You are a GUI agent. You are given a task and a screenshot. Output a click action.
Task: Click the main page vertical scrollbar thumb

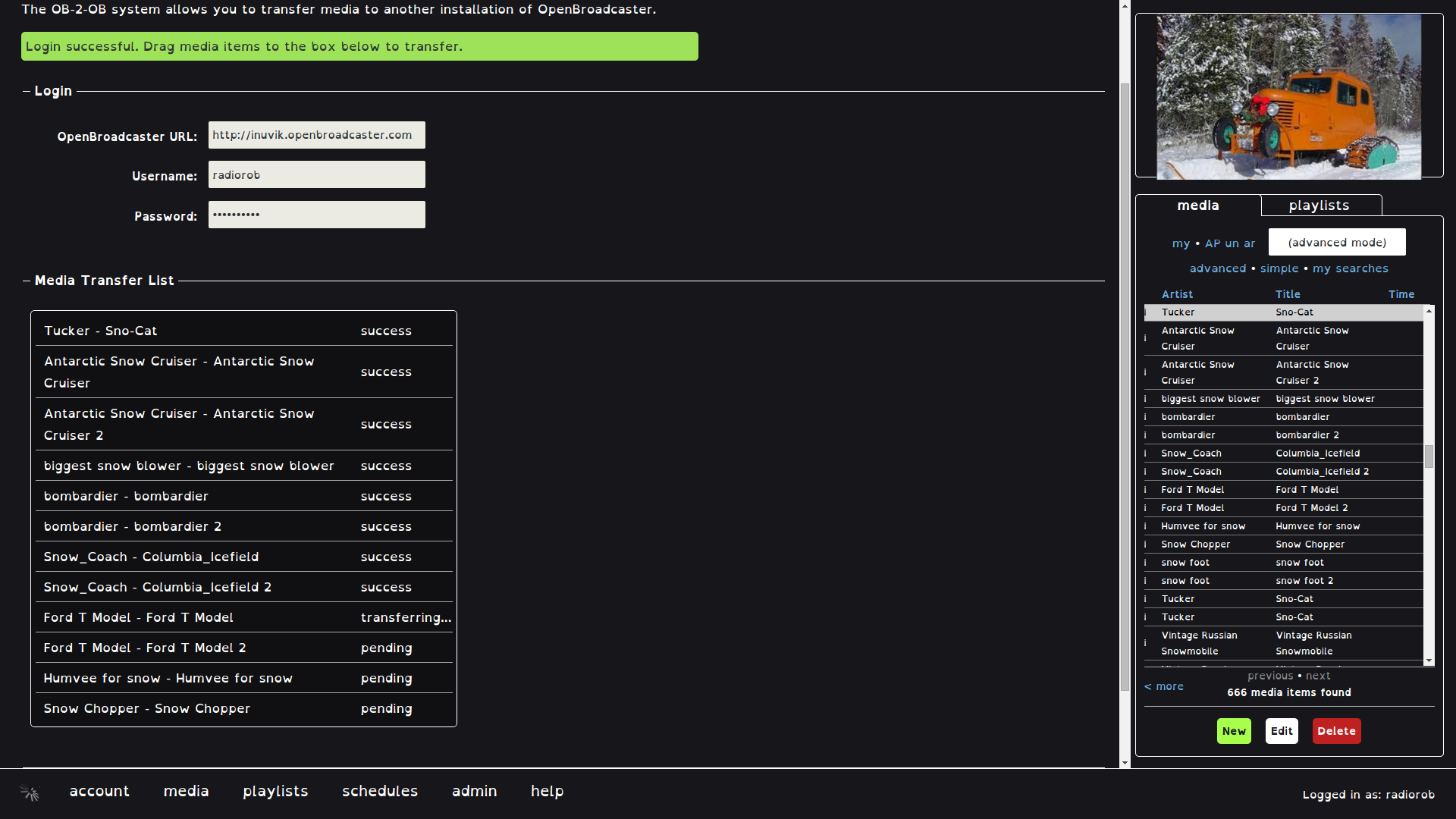(x=1125, y=387)
